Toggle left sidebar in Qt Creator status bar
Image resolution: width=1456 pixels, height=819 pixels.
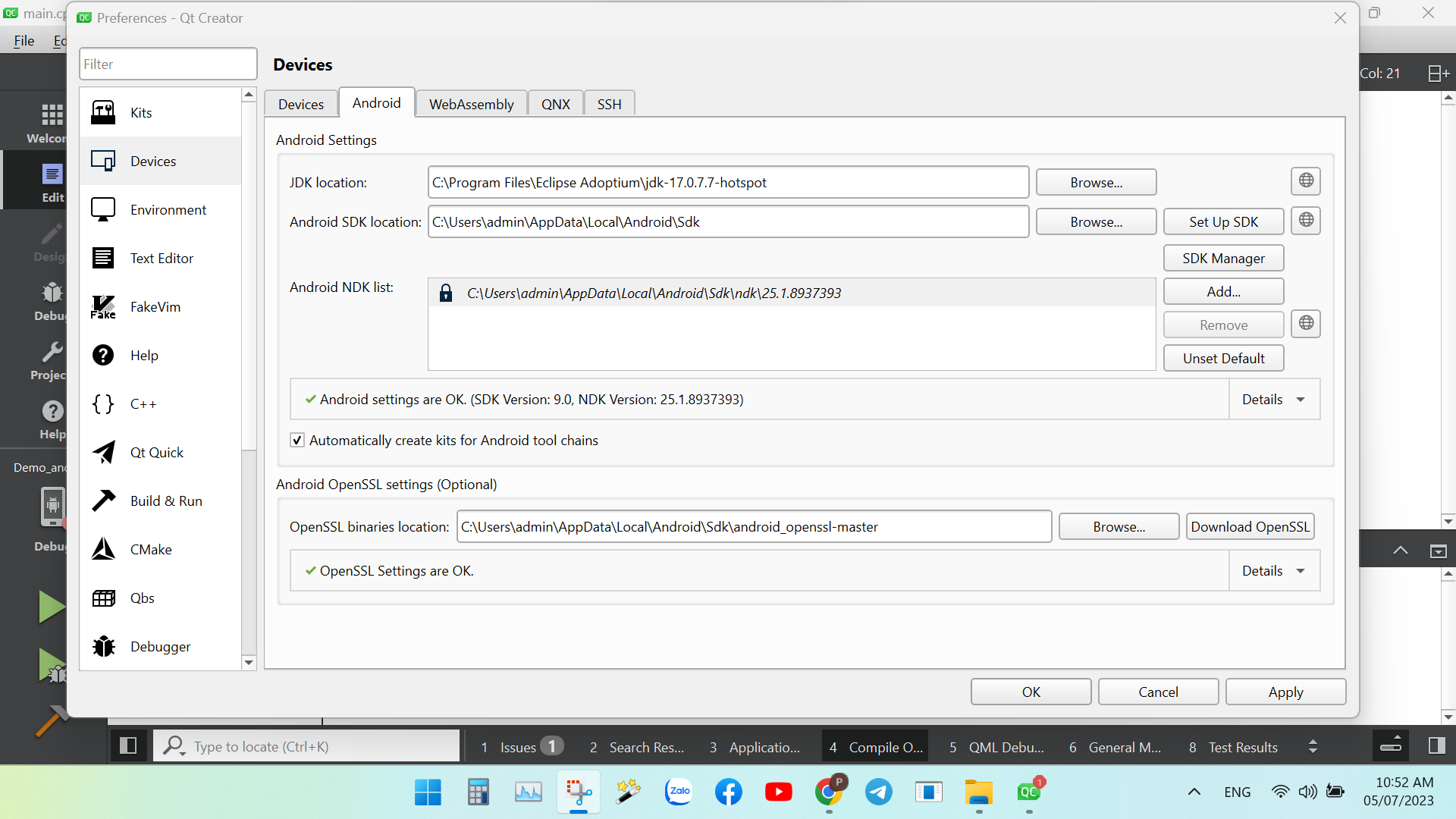128,746
